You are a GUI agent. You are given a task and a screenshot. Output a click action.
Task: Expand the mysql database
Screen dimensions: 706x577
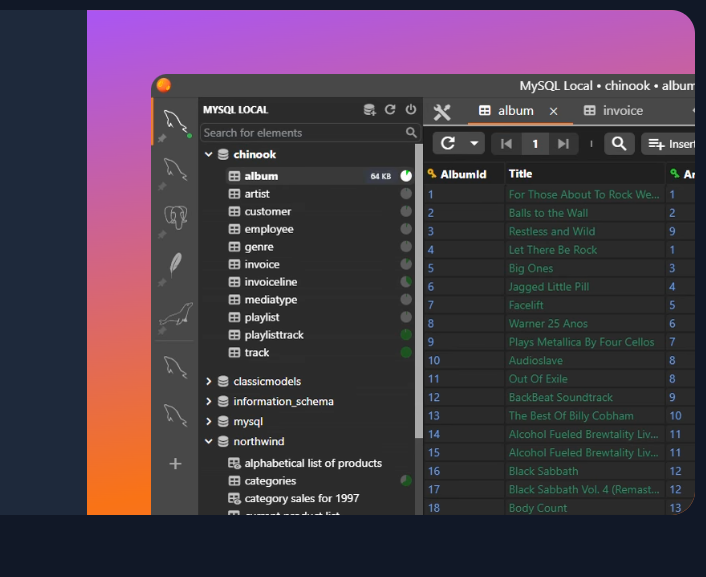pyautogui.click(x=208, y=421)
